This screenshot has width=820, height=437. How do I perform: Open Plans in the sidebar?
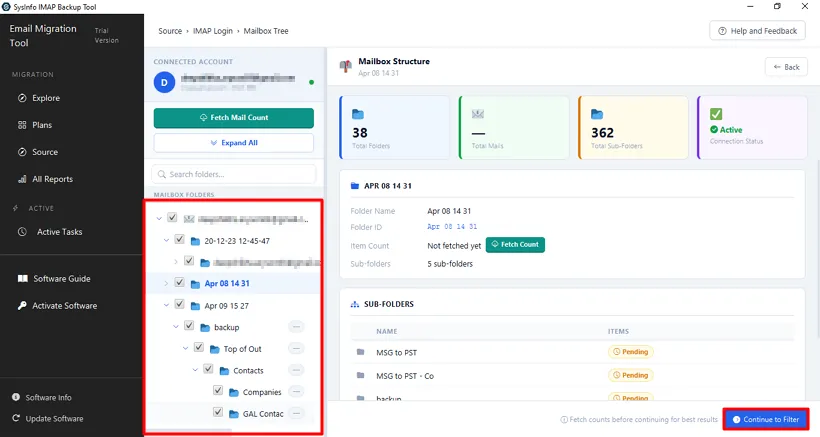(x=42, y=125)
